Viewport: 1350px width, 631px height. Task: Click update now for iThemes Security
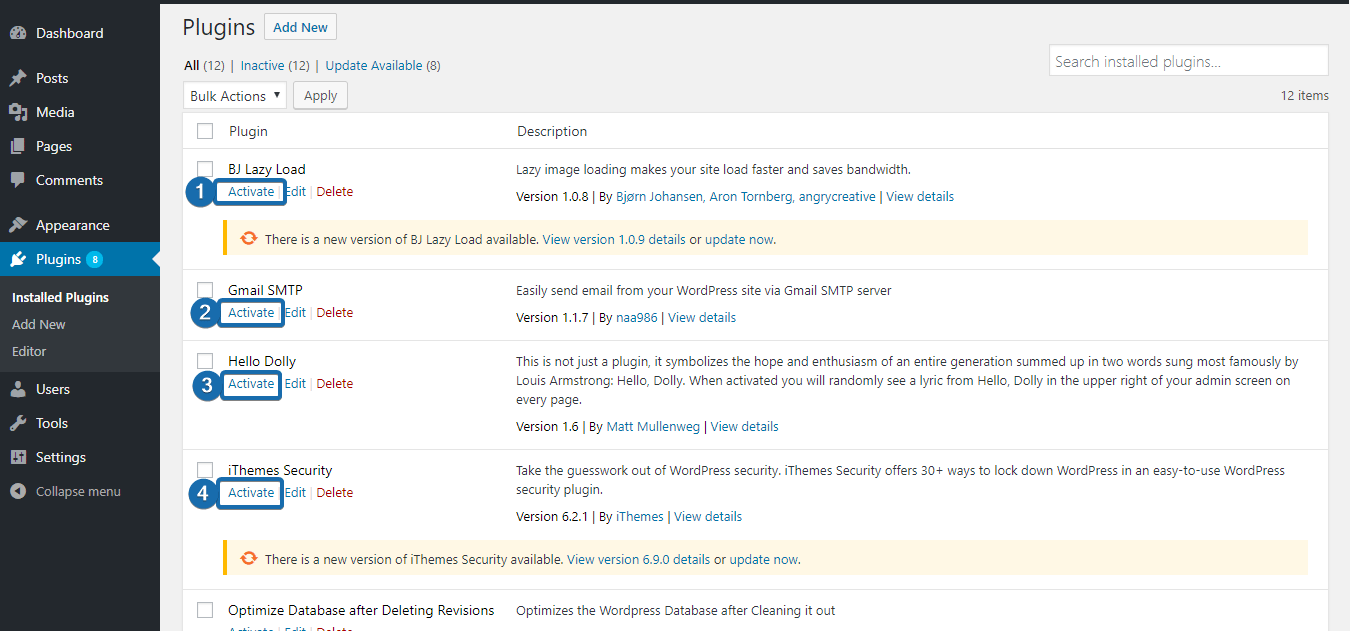tap(763, 560)
